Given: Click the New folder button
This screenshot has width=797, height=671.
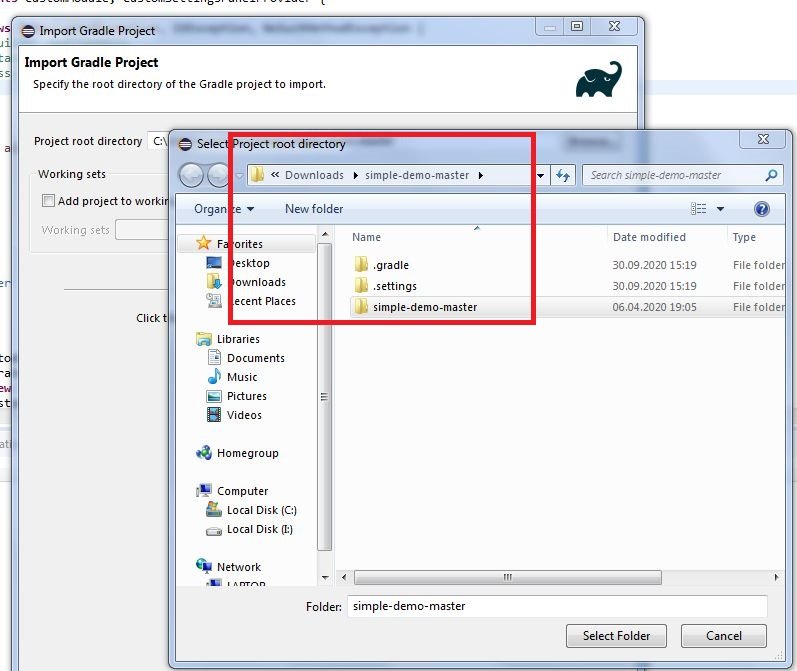Looking at the screenshot, I should [313, 209].
